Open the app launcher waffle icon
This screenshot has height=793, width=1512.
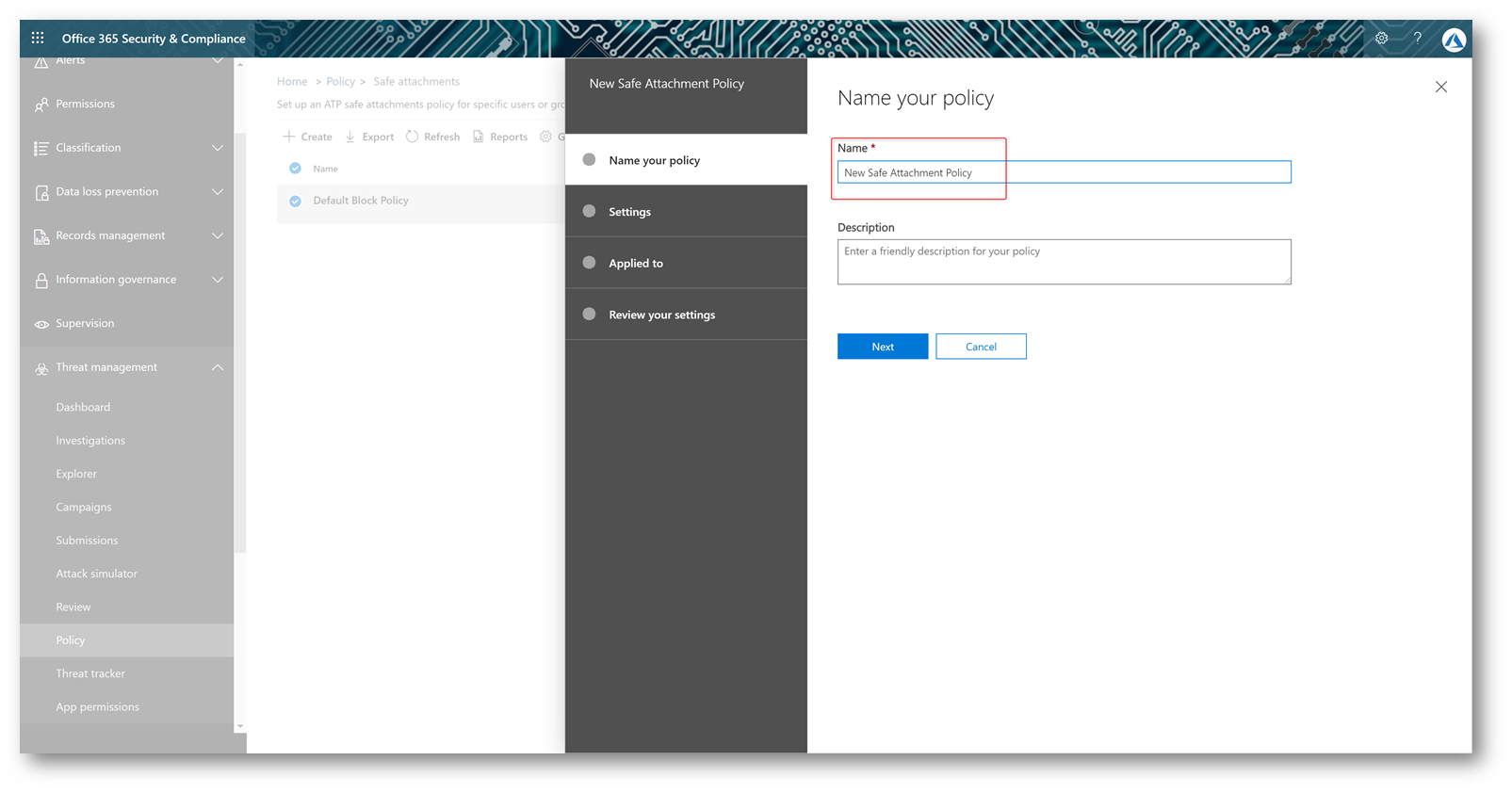[x=38, y=38]
